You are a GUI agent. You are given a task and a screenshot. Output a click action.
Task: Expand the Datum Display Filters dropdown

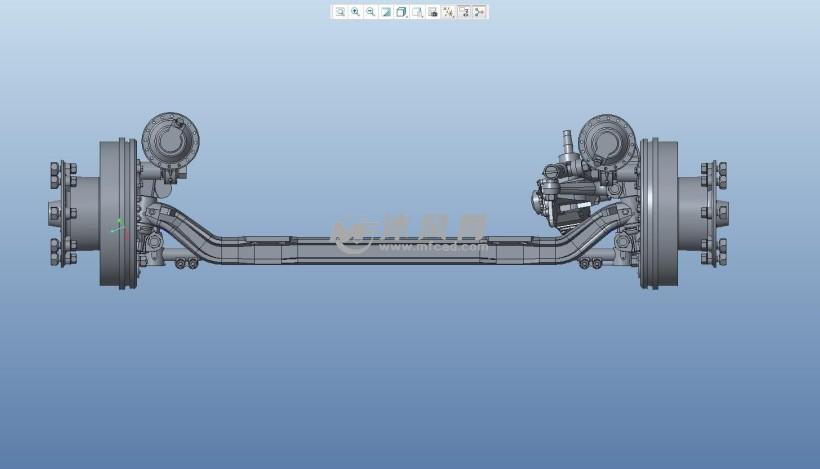(x=448, y=12)
